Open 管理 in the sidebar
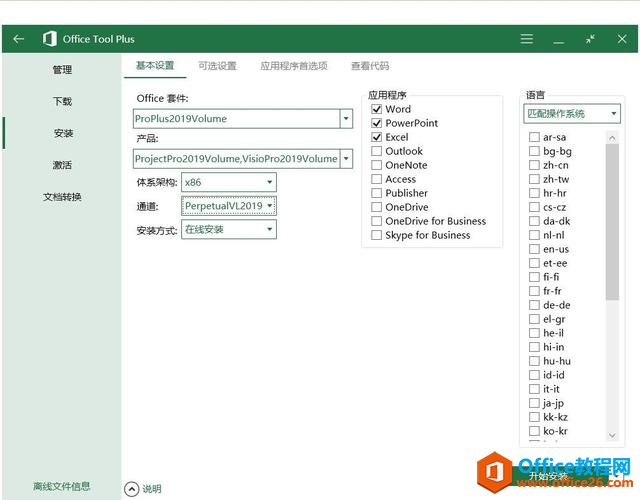The image size is (640, 500). coord(62,69)
